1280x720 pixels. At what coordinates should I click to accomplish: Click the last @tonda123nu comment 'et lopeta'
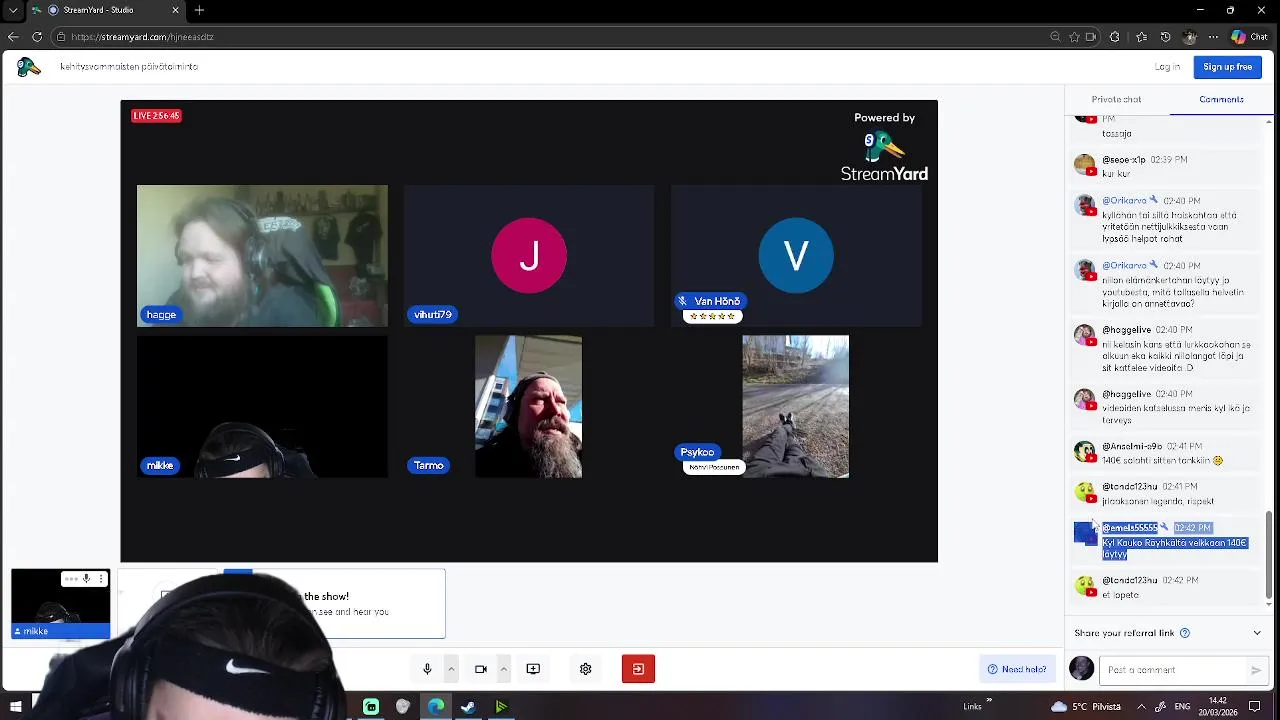coord(1120,595)
